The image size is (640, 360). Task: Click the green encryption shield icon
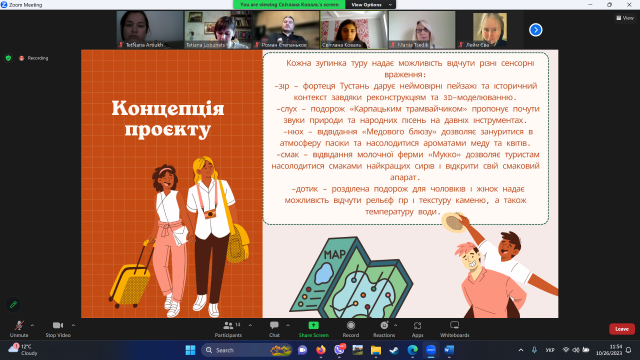[8, 58]
